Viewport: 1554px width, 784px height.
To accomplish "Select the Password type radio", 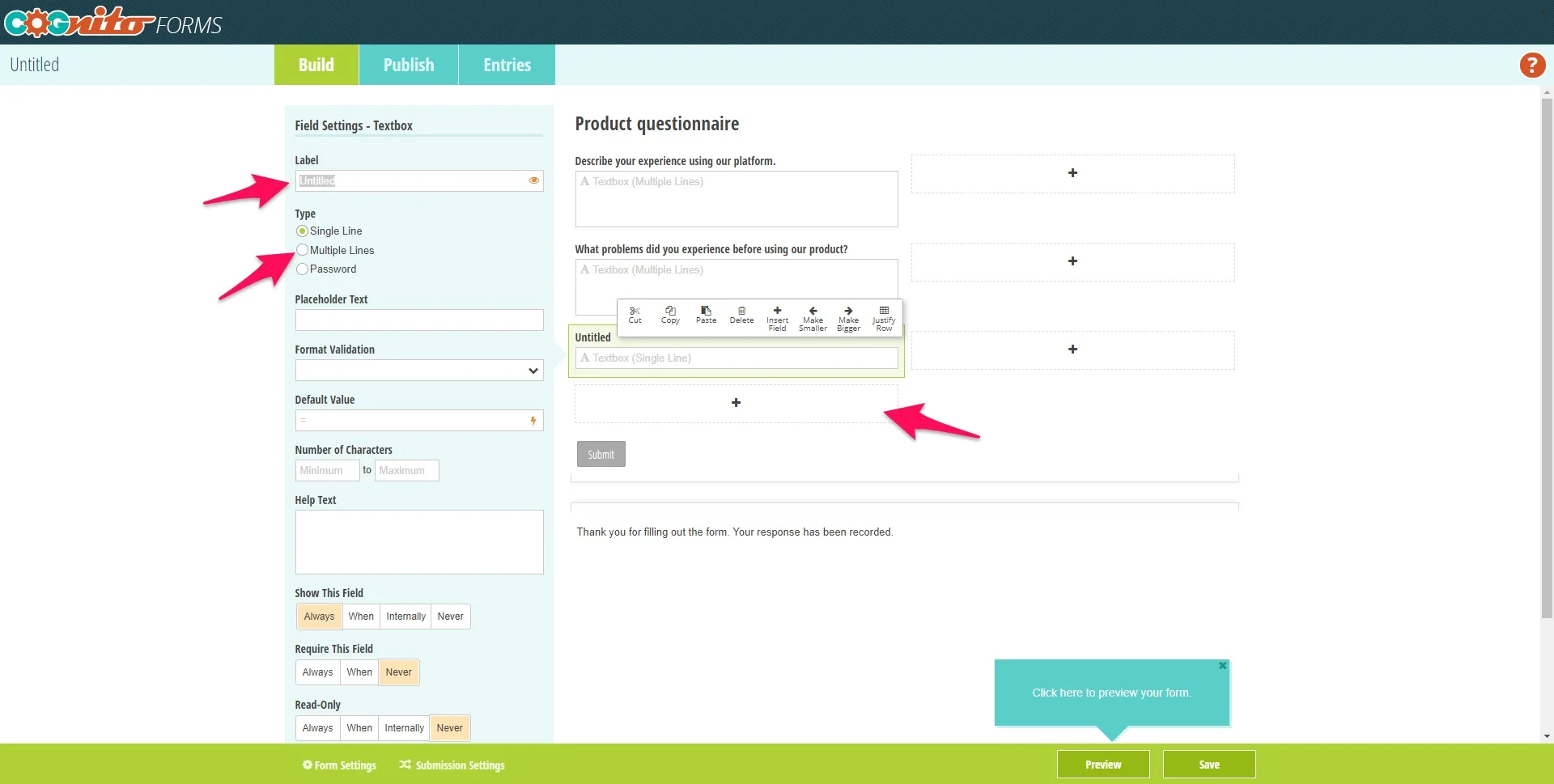I will (302, 269).
